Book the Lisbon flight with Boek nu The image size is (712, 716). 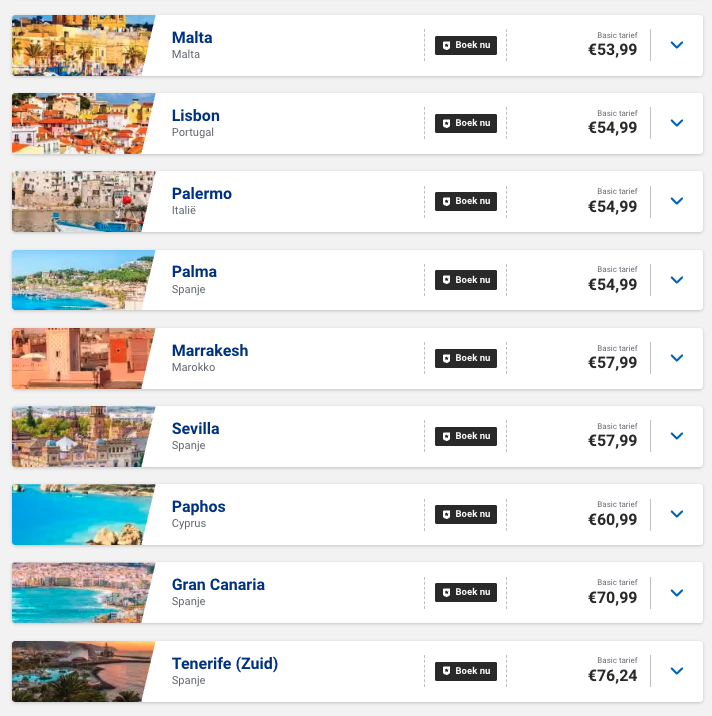tap(466, 123)
